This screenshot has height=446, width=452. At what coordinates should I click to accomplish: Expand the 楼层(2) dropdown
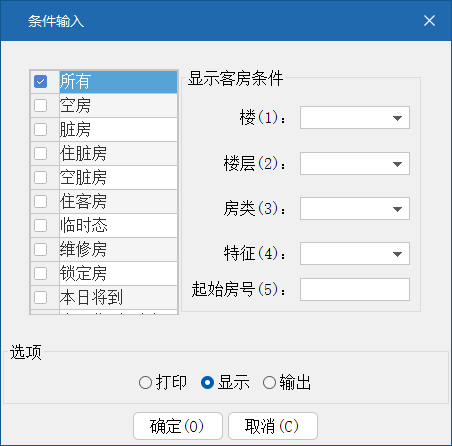point(355,164)
